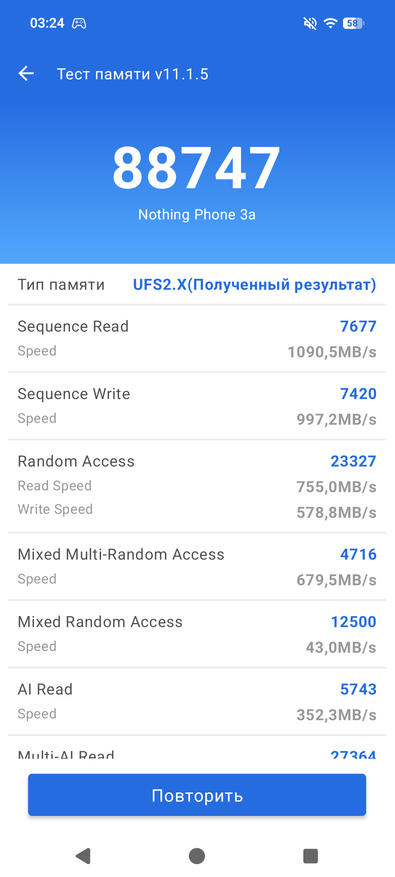Tap the clock showing 03:24

47,23
